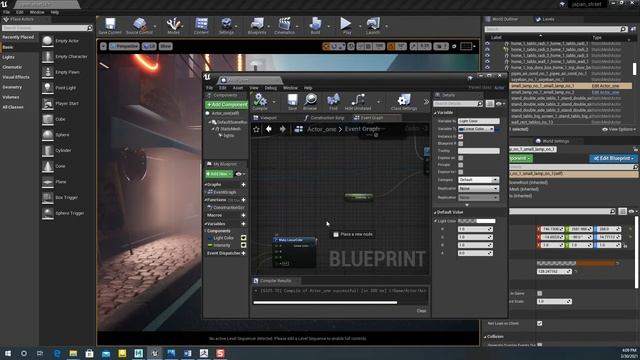The width and height of the screenshot is (640, 360).
Task: Open Class Settings in Blueprint toolbar
Action: pos(404,102)
